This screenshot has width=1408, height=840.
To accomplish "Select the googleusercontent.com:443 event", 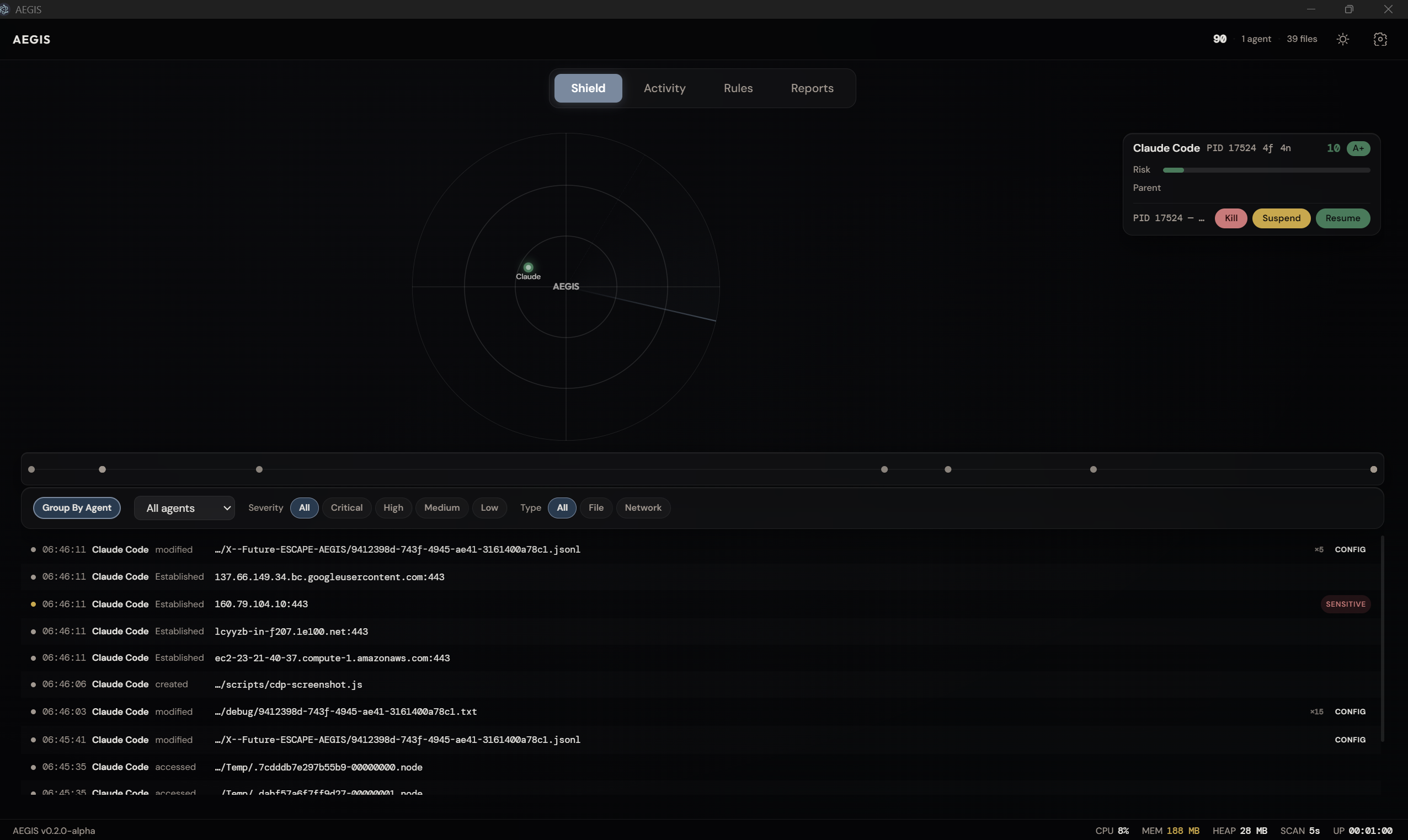I will [701, 577].
